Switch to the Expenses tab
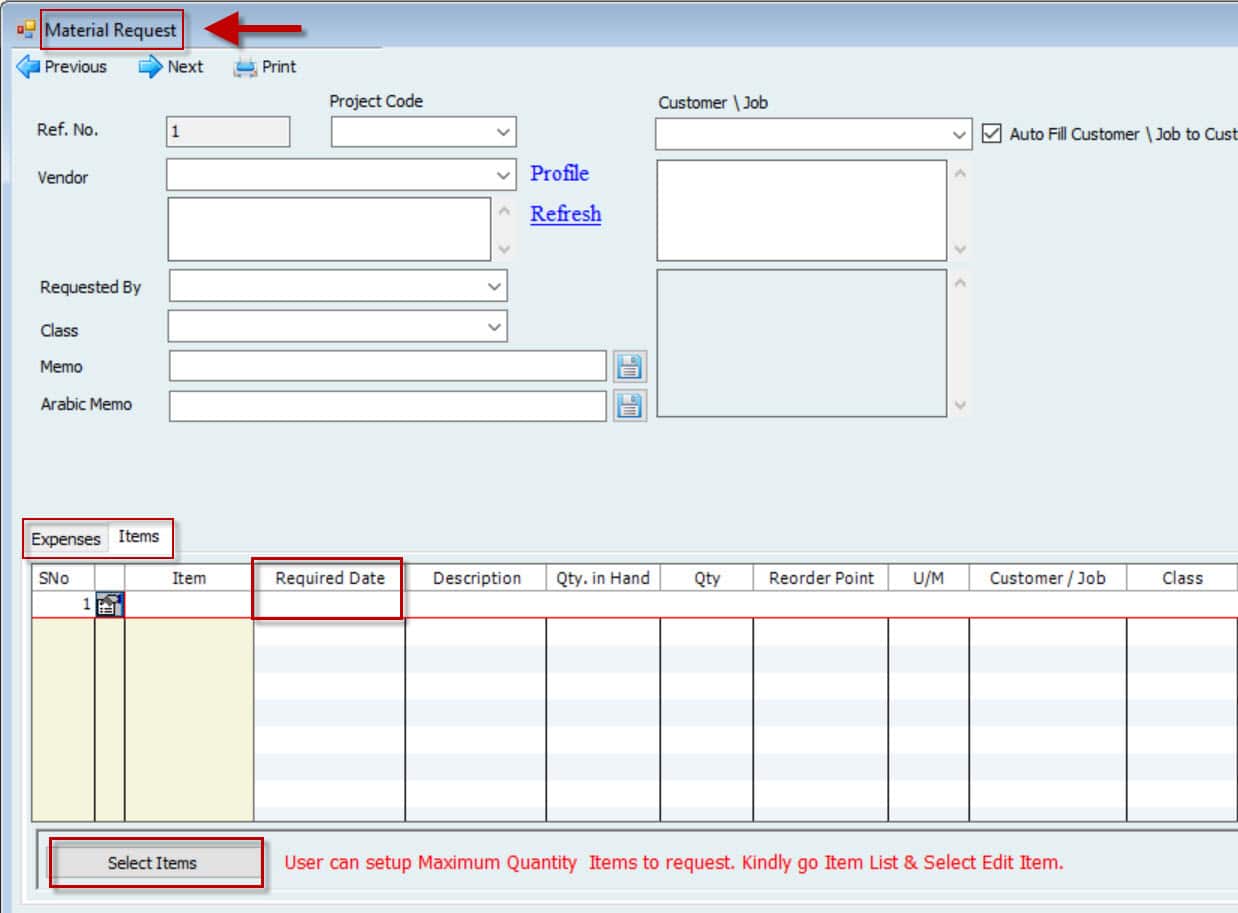The width and height of the screenshot is (1238, 913). (66, 539)
